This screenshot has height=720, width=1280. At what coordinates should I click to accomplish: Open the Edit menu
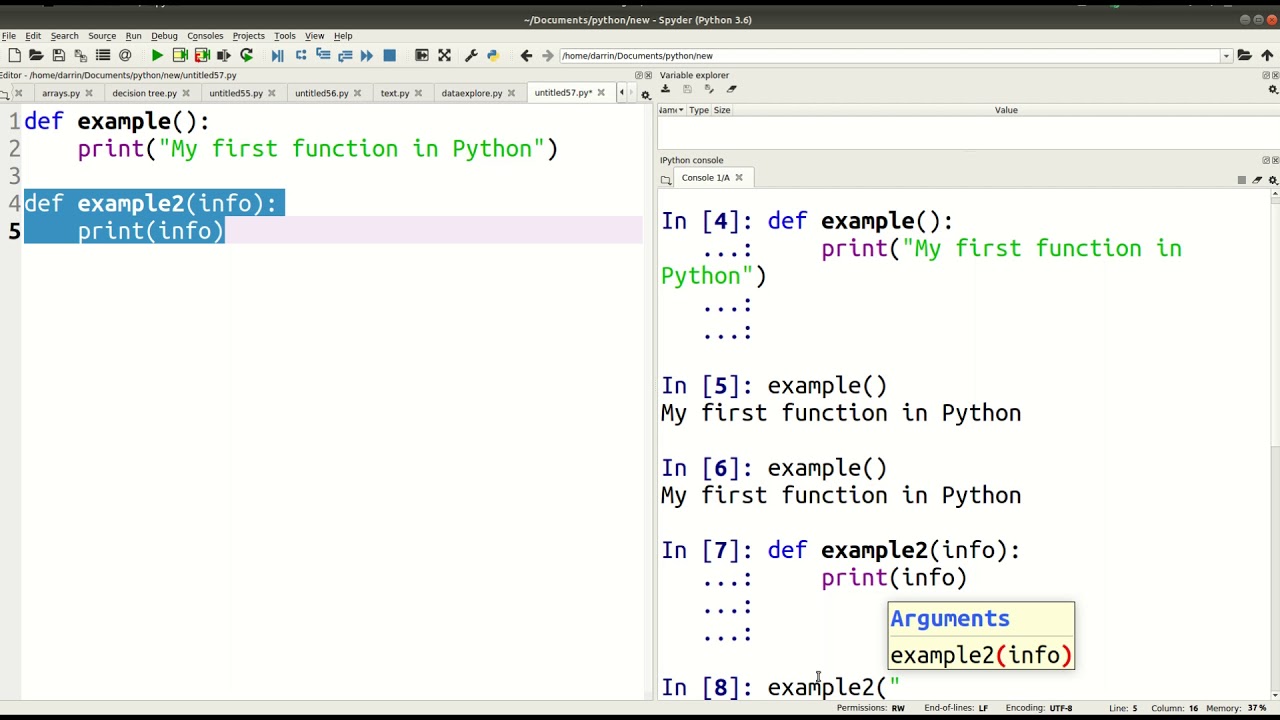(x=33, y=36)
